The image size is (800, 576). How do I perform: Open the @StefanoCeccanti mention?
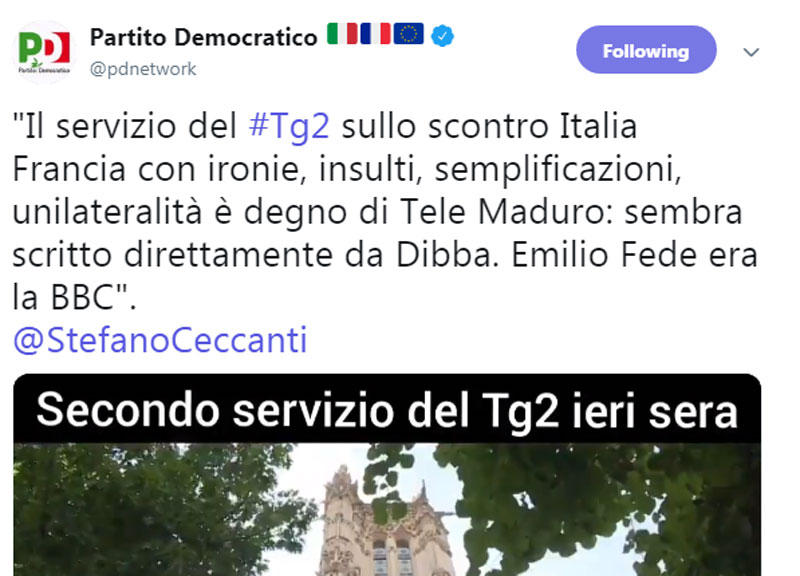[160, 340]
